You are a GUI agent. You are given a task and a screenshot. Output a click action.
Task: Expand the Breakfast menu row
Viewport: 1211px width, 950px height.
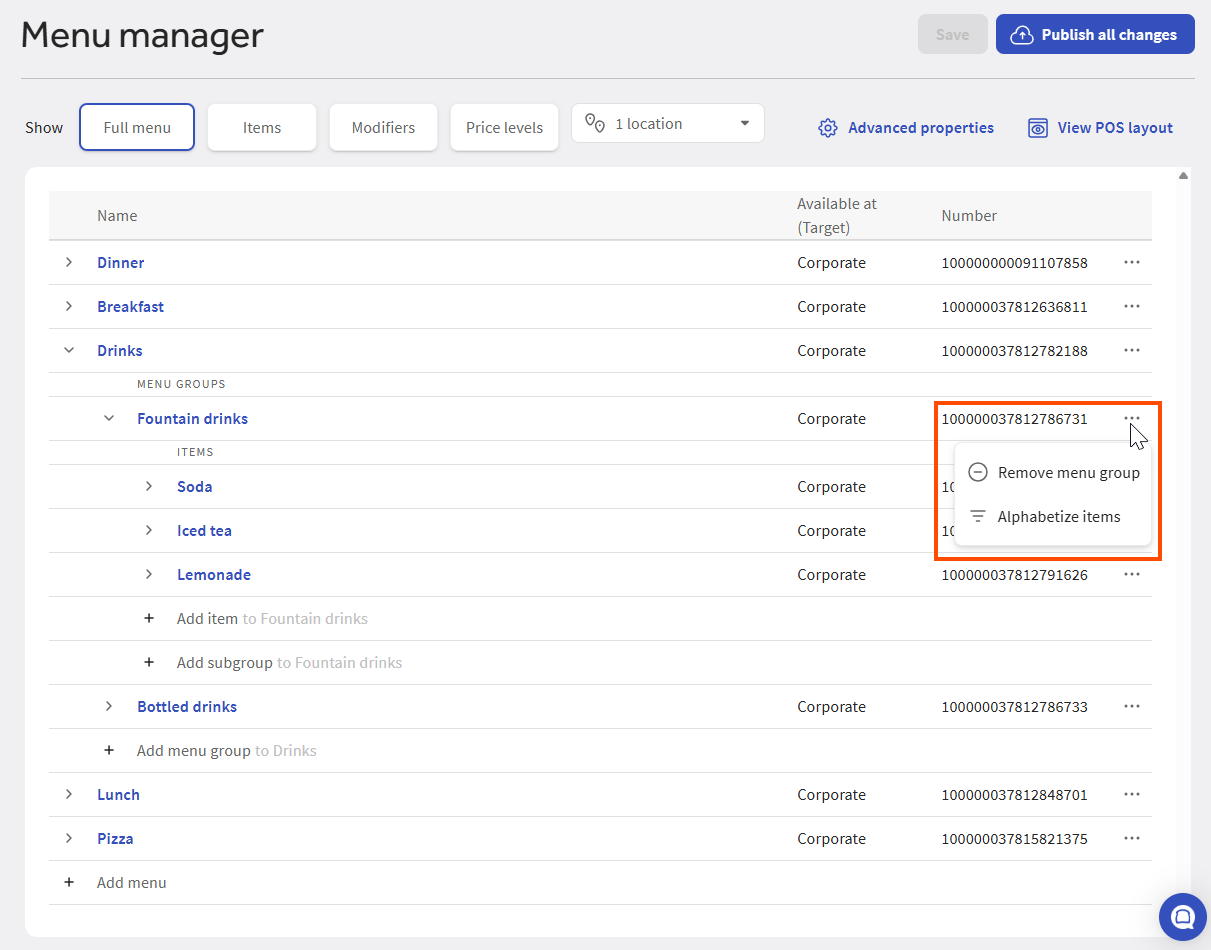pos(69,306)
